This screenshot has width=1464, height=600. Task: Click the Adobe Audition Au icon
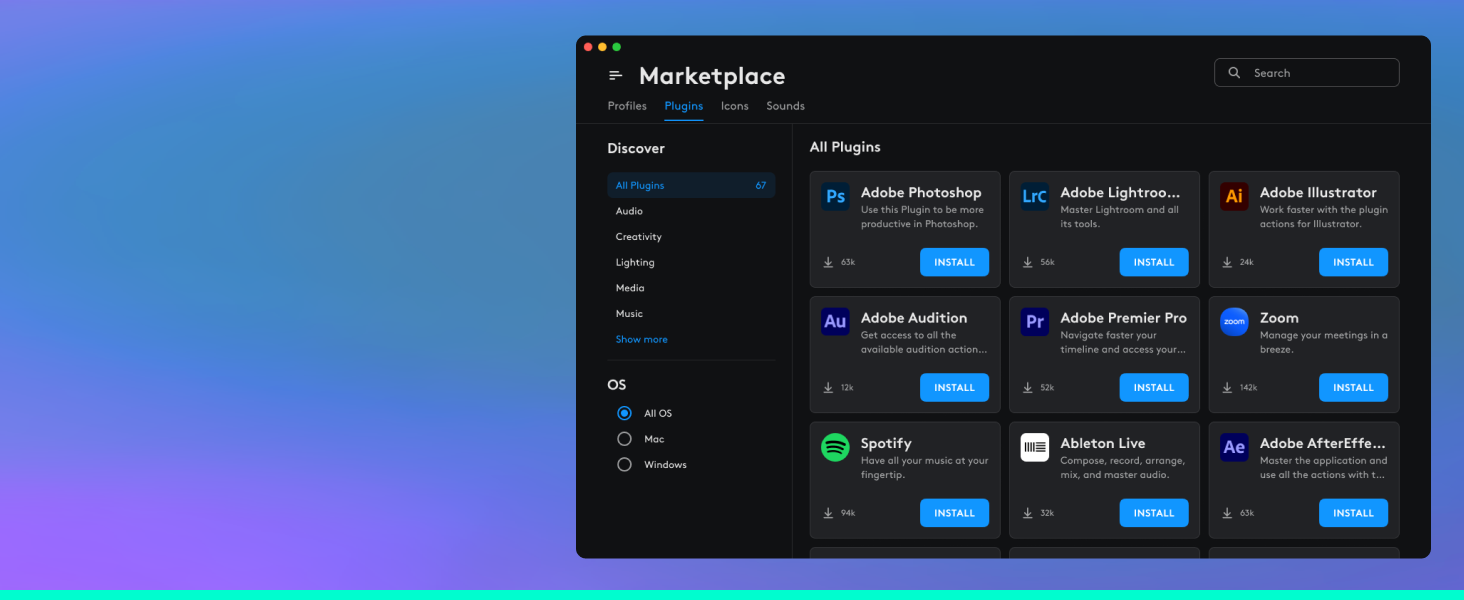coord(835,322)
